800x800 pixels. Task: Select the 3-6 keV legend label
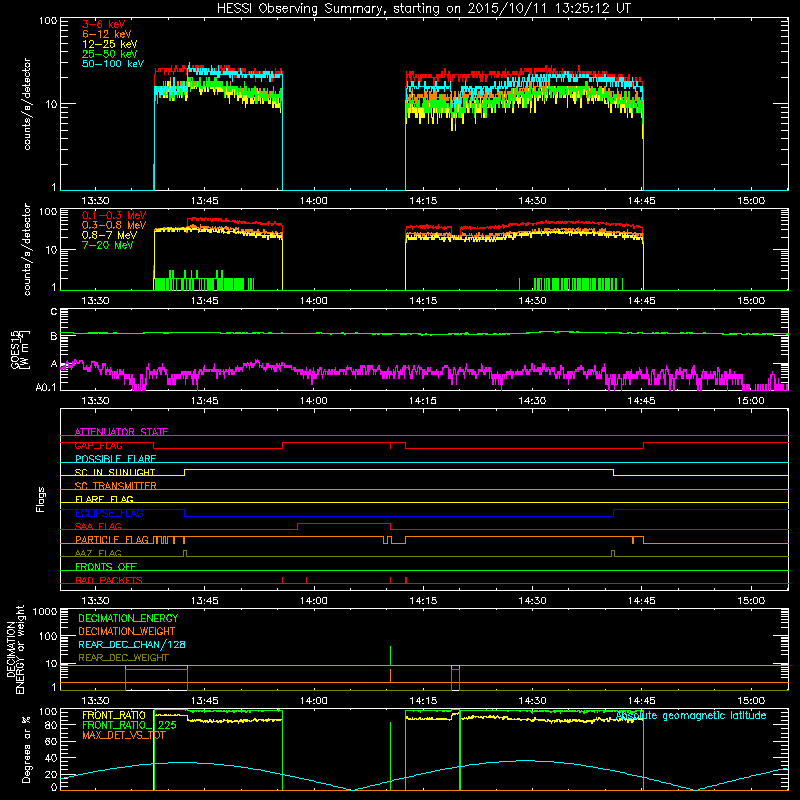[x=104, y=24]
